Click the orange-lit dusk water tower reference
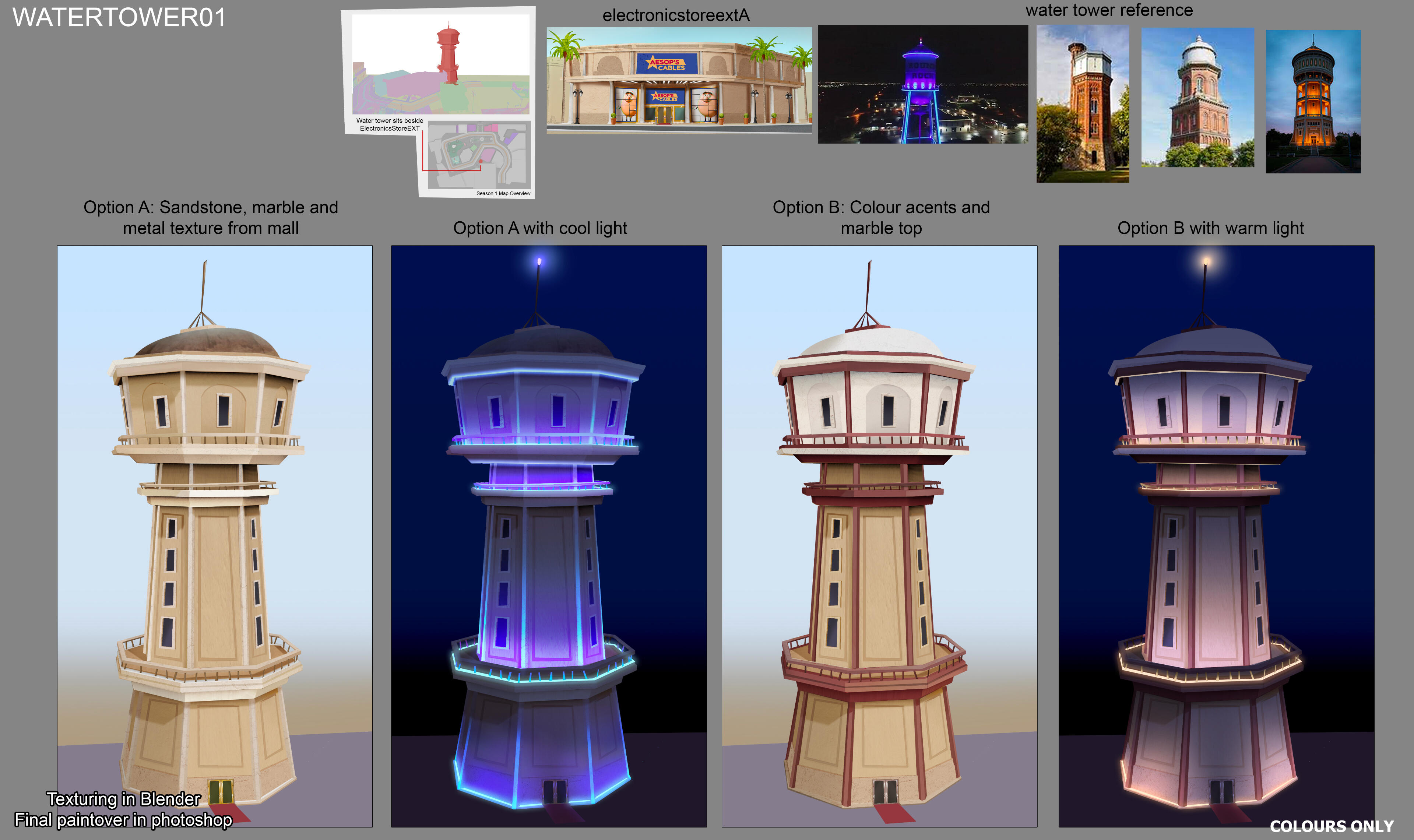Image resolution: width=1414 pixels, height=840 pixels. click(1313, 101)
